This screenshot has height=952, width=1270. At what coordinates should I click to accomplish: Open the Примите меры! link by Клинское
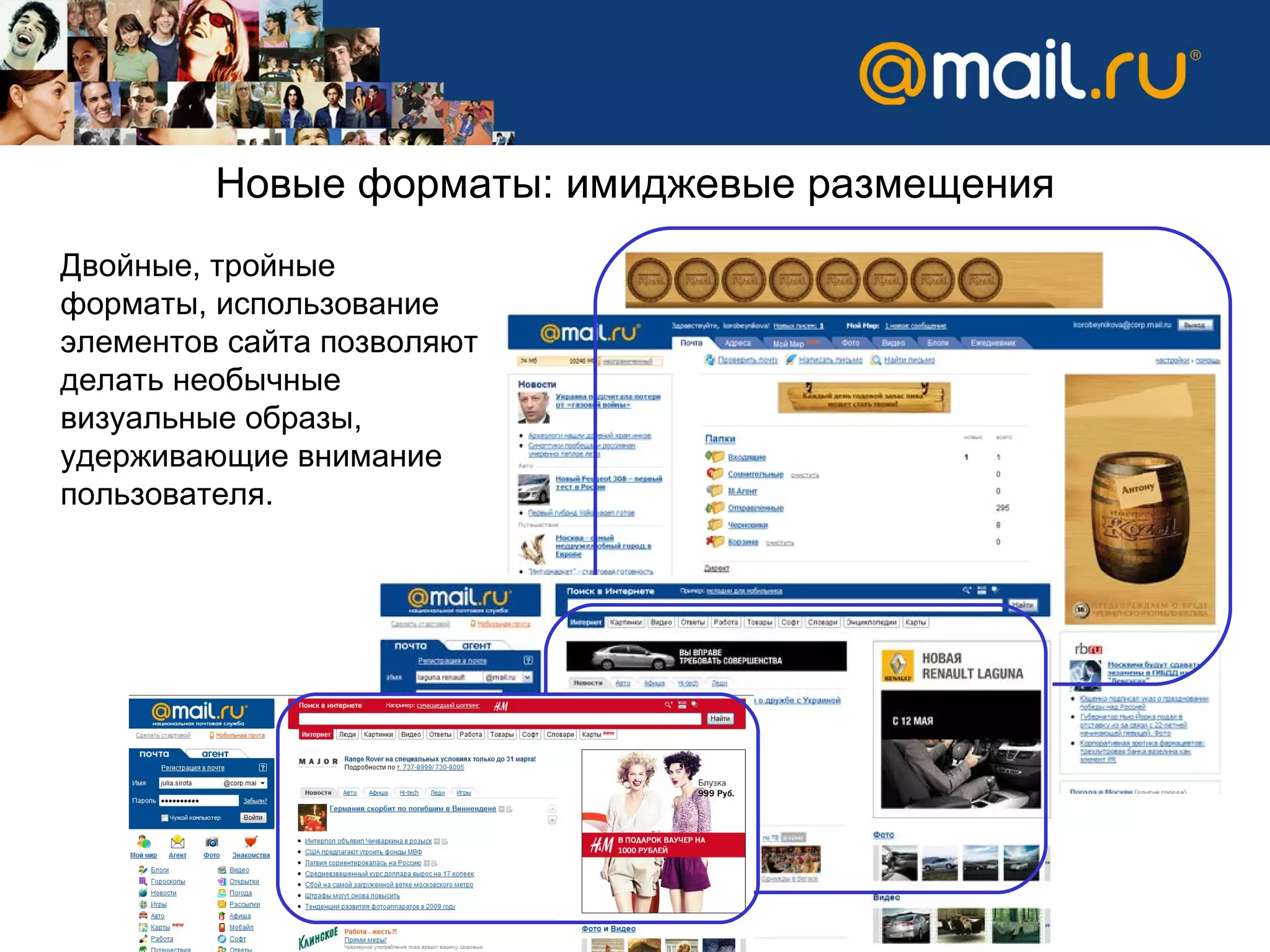click(x=365, y=940)
